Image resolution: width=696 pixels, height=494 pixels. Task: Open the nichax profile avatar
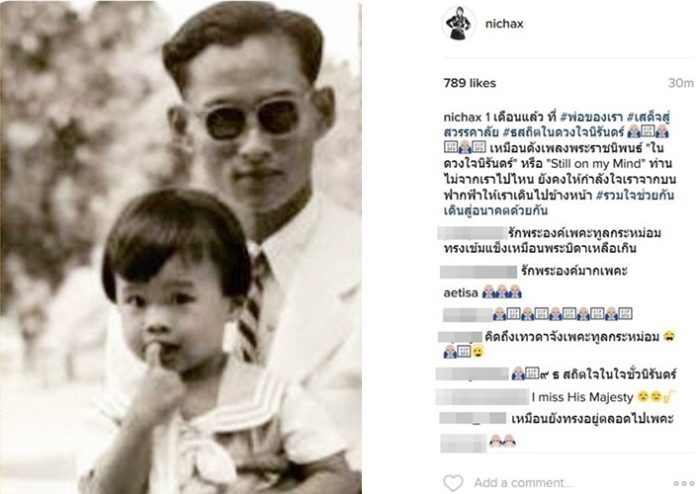[x=459, y=24]
